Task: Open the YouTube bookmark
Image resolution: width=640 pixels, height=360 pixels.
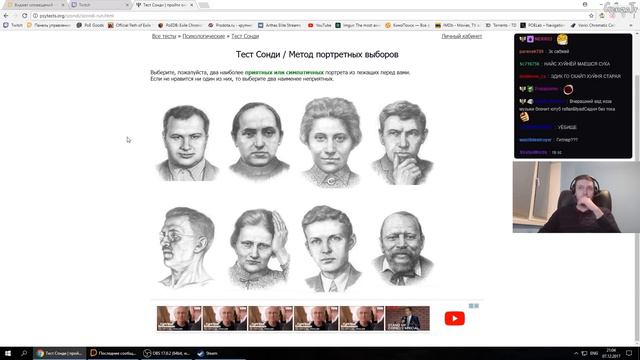Action: point(320,25)
